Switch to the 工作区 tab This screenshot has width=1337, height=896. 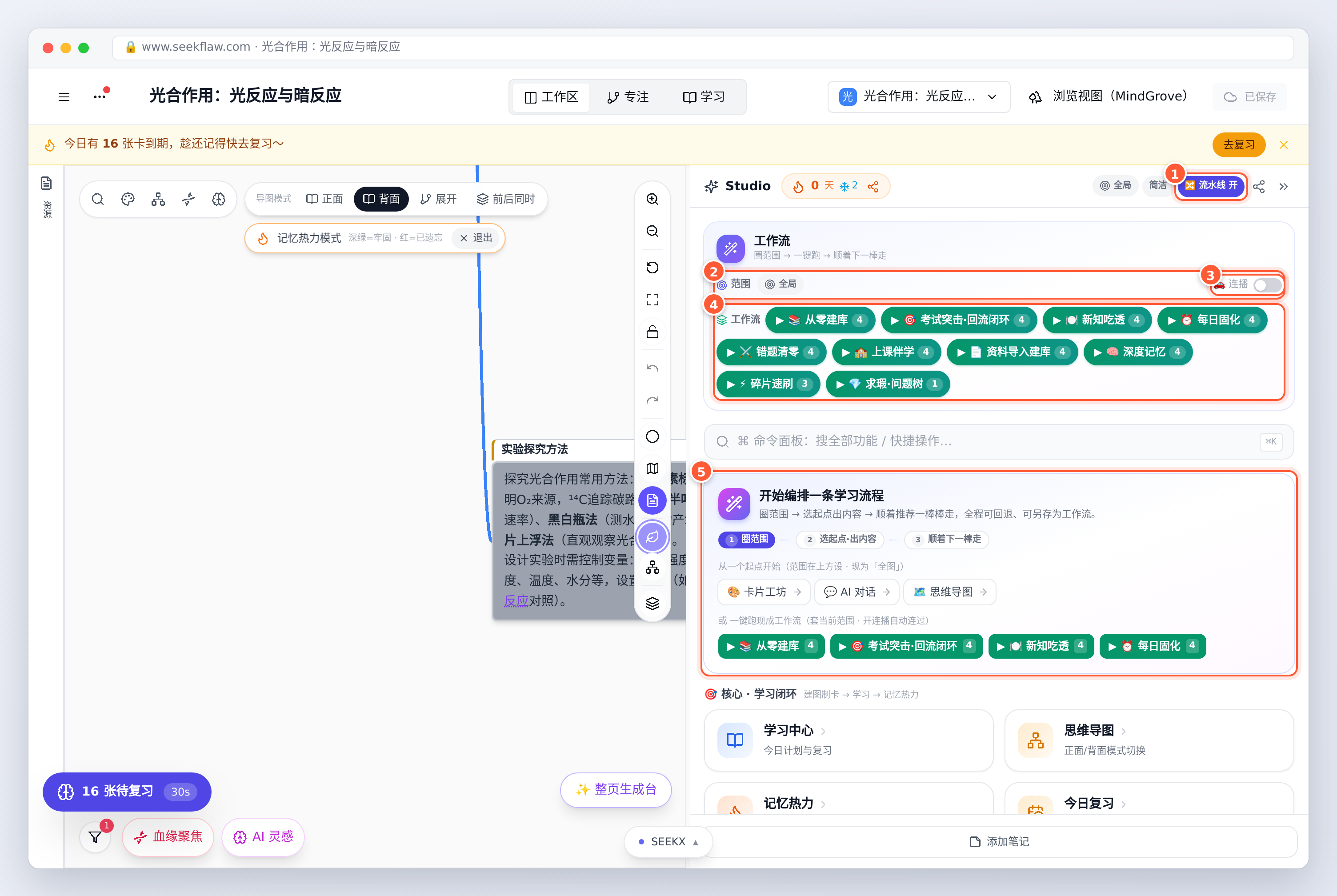[551, 97]
